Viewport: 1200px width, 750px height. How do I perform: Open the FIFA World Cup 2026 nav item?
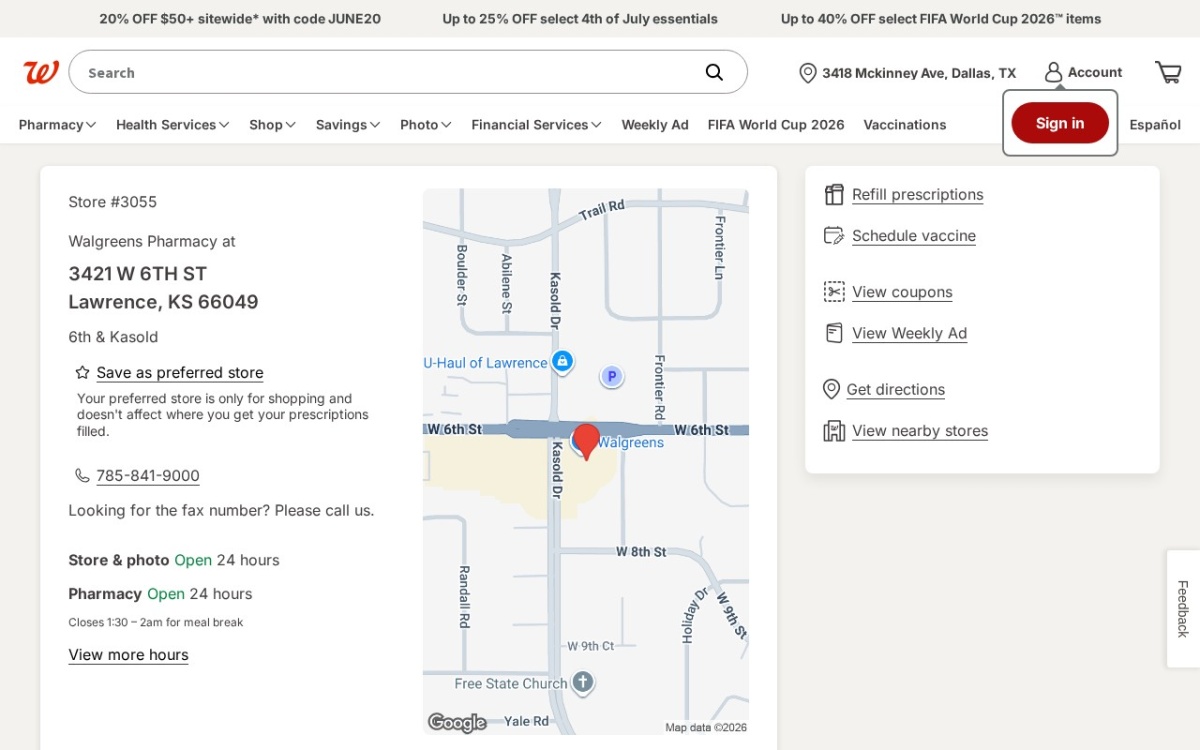776,124
